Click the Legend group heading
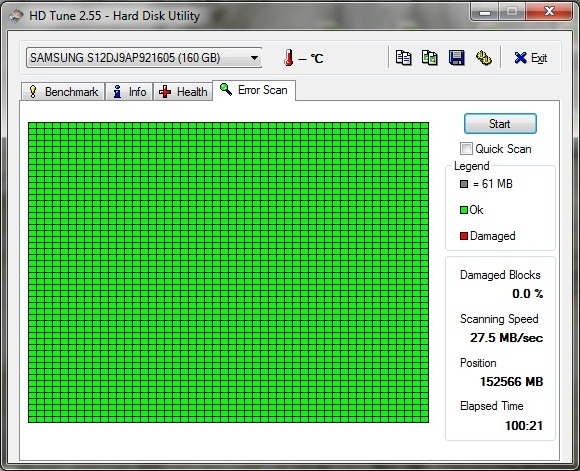Screen dimensions: 580x471 472,166
